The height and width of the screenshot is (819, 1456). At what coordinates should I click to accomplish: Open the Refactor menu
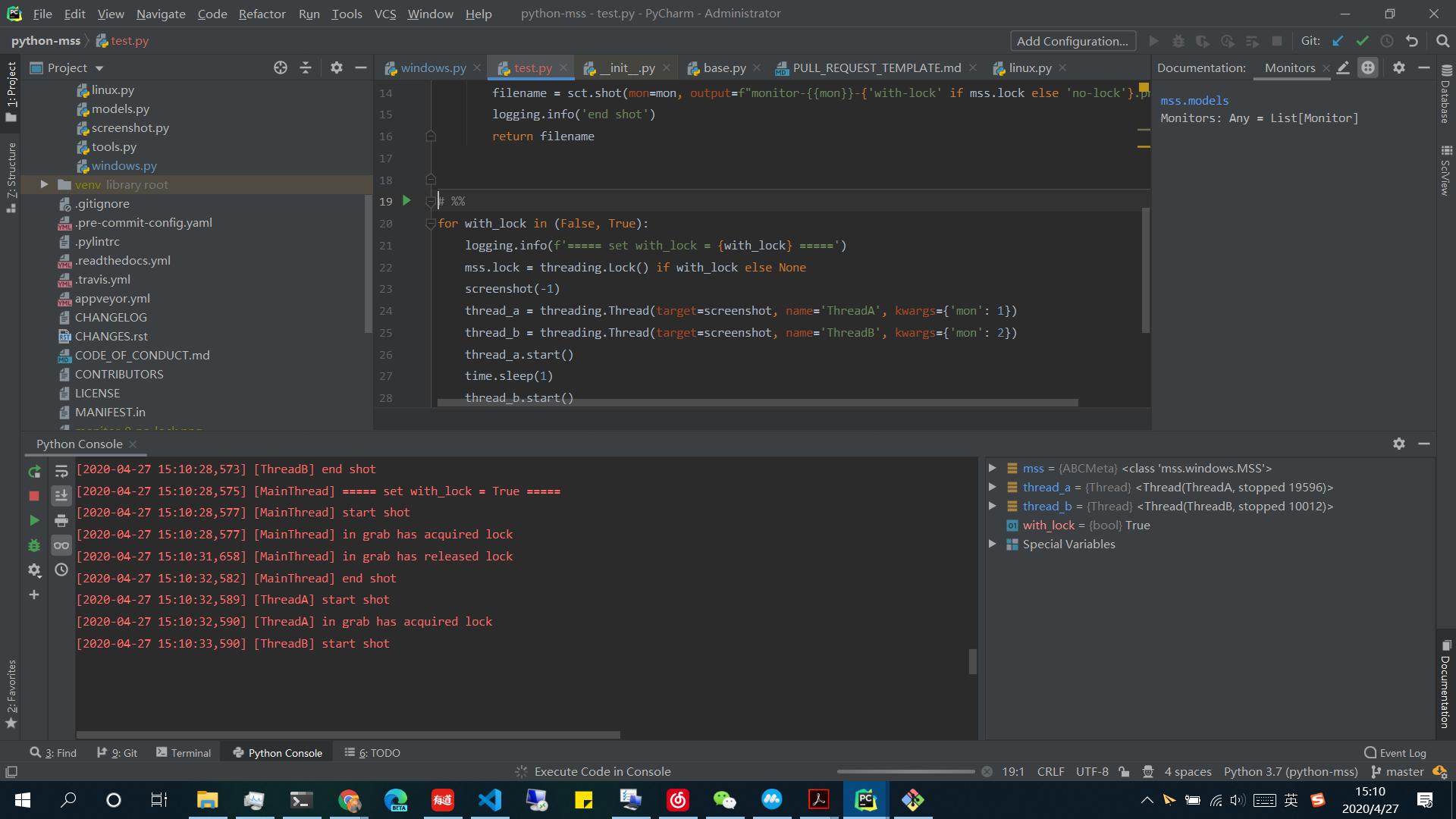262,14
